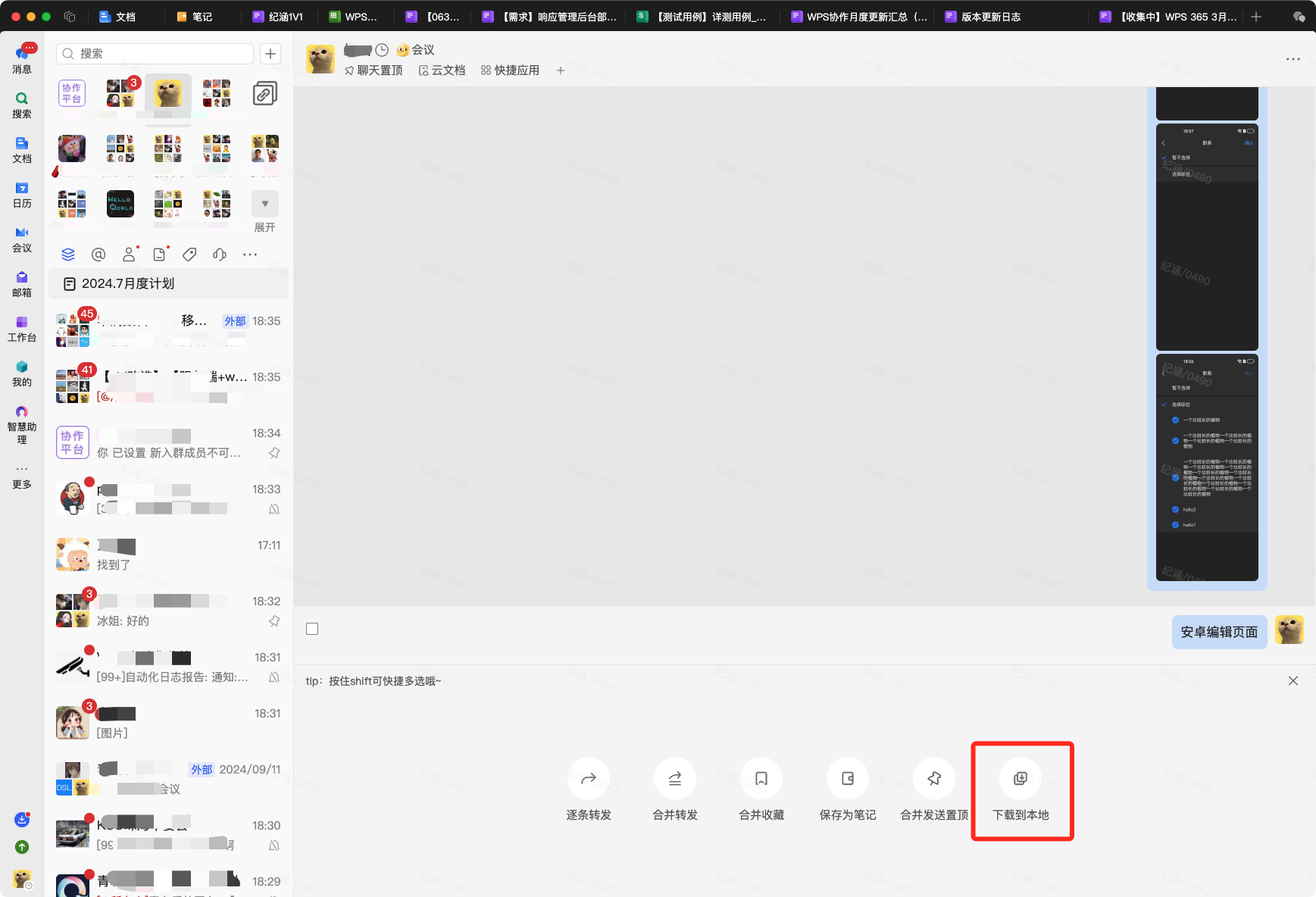Viewport: 1316px width, 897px height.
Task: Open the chat header three-dot menu
Action: point(1293,59)
